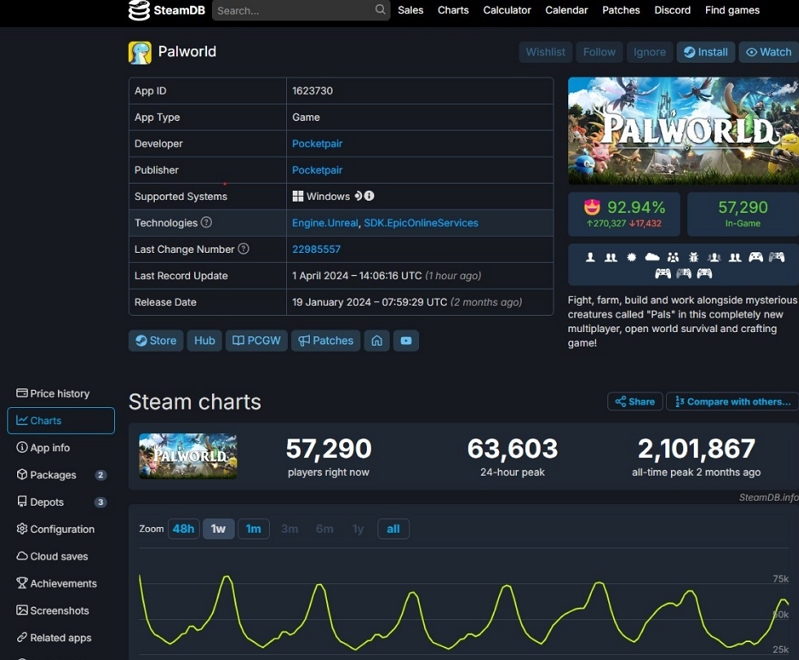799x660 pixels.
Task: Share the Steam charts
Action: [x=635, y=402]
